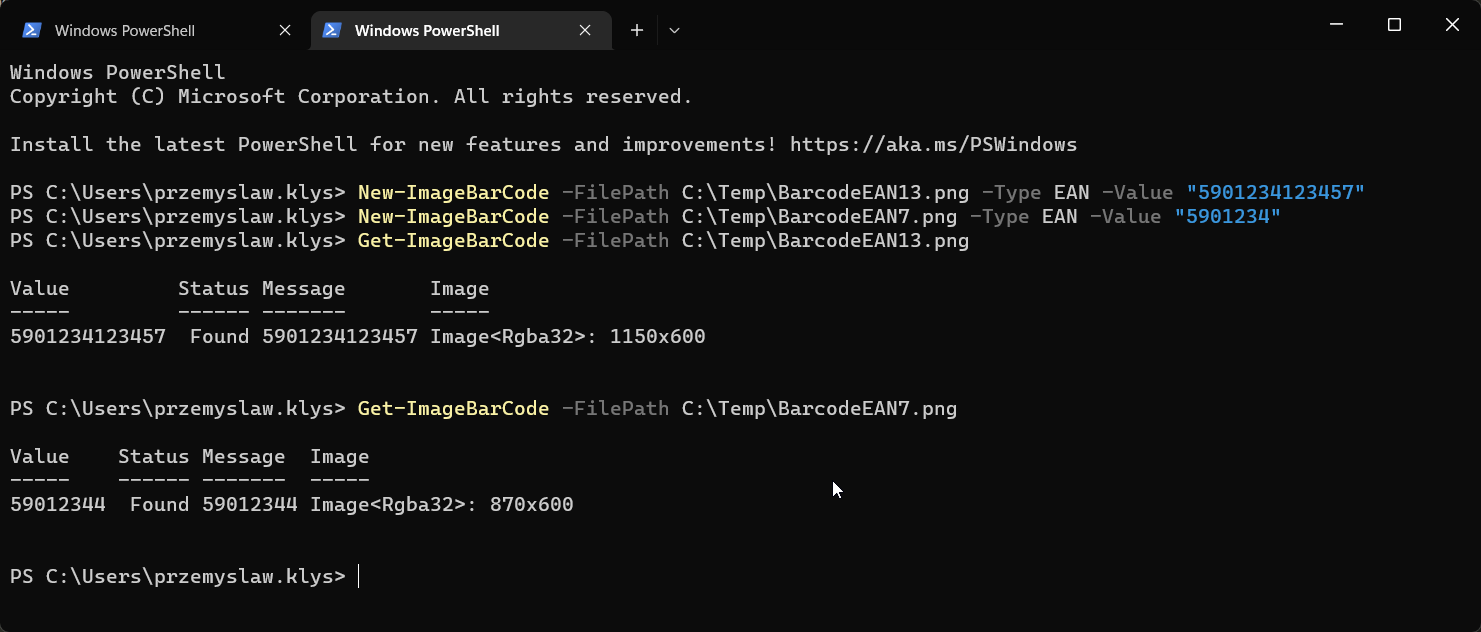Click the minimize window icon

[1336, 24]
